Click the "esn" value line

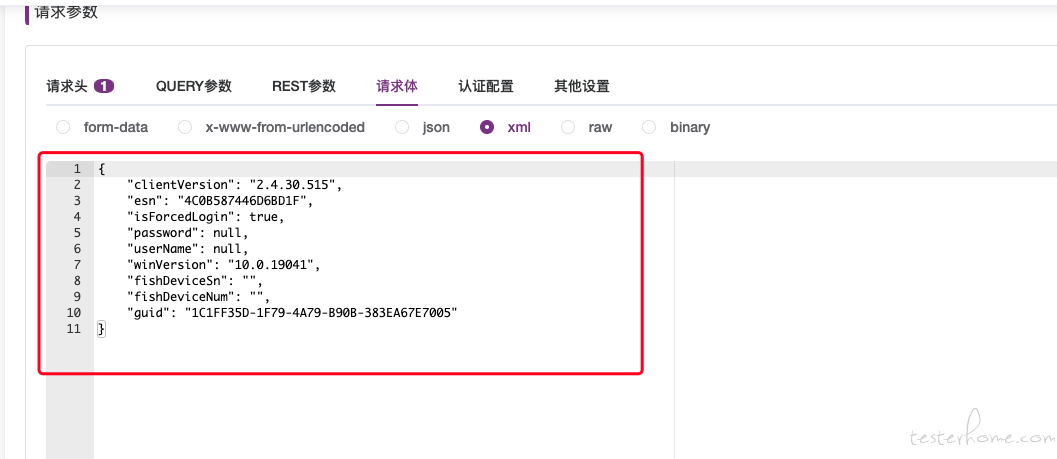click(220, 200)
